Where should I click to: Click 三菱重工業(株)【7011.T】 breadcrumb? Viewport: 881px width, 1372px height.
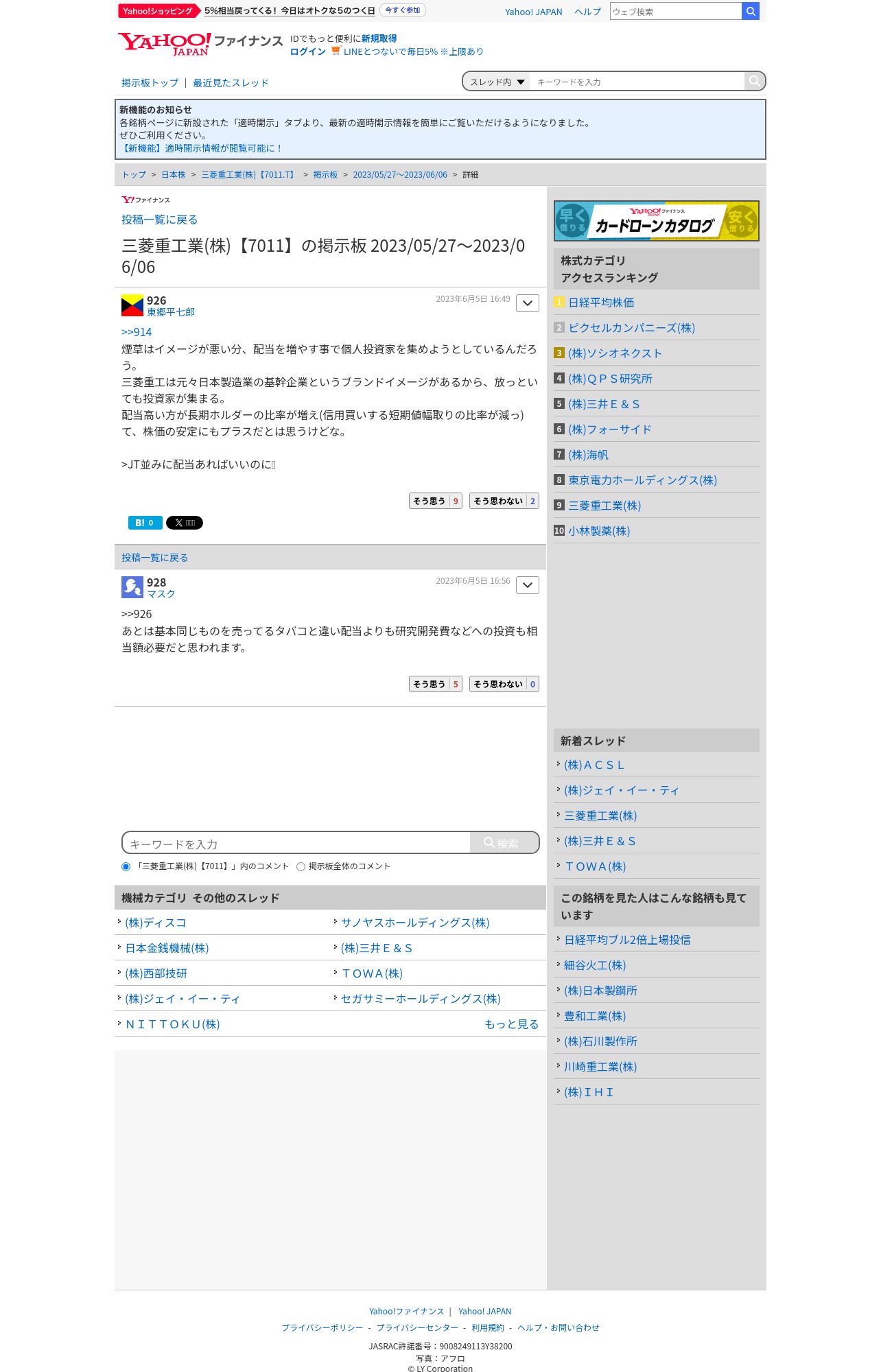tap(249, 175)
